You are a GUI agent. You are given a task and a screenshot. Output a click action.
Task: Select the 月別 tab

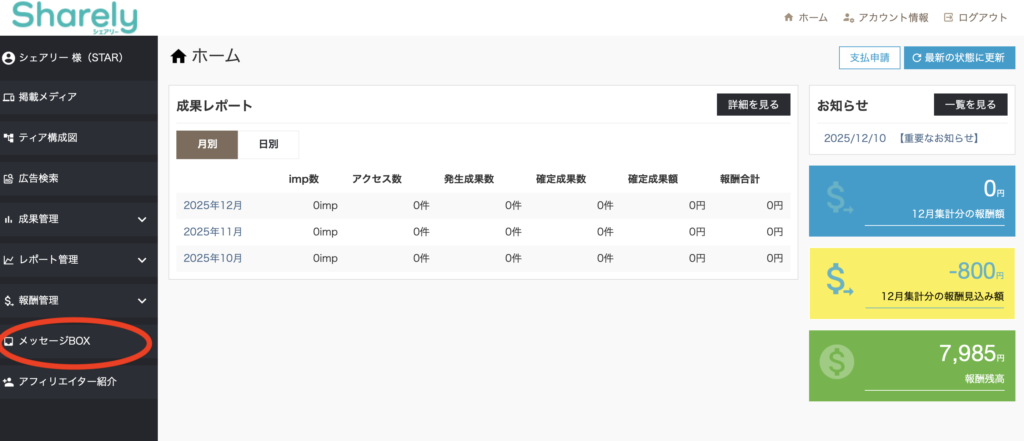(x=207, y=144)
